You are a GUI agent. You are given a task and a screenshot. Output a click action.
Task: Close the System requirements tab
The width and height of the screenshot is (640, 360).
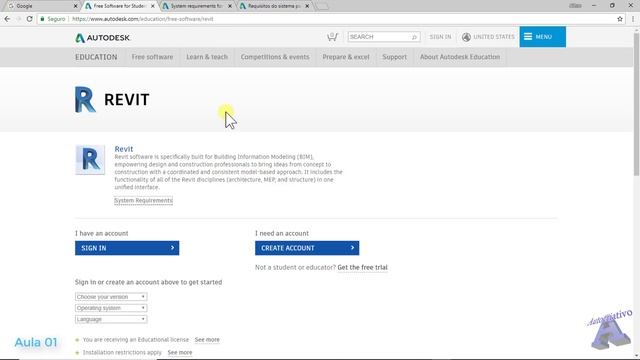(230, 6)
